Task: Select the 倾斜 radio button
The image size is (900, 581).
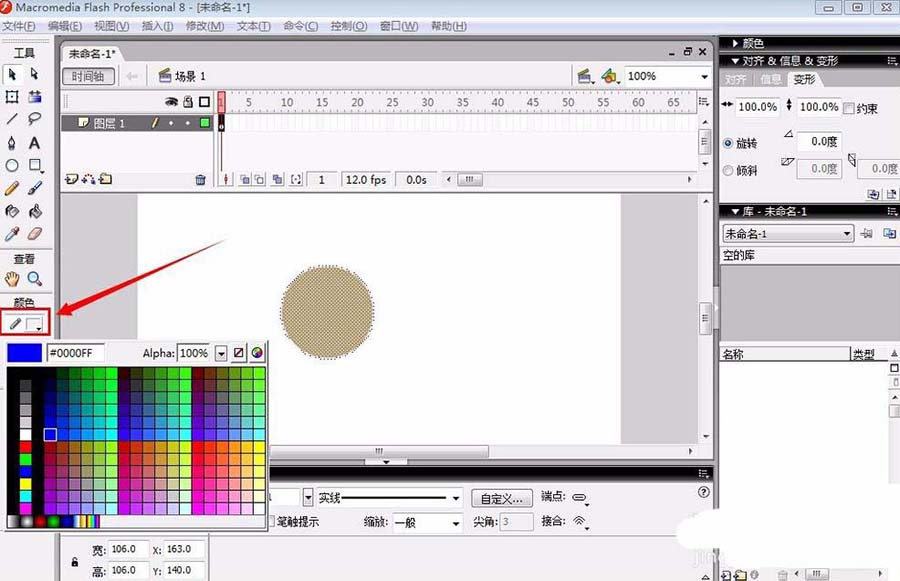Action: [728, 171]
